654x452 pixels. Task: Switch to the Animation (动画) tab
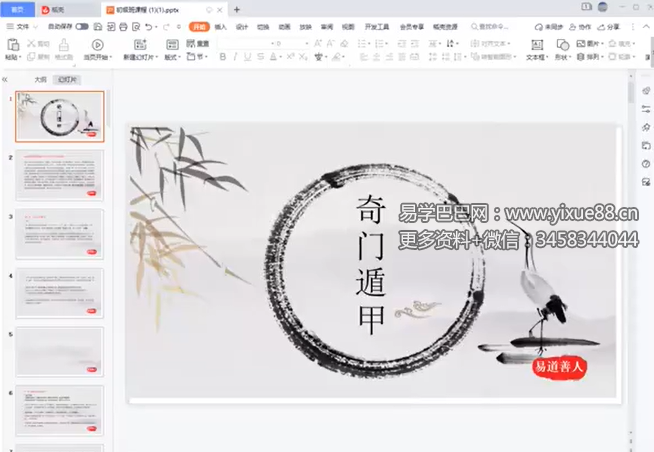click(284, 27)
